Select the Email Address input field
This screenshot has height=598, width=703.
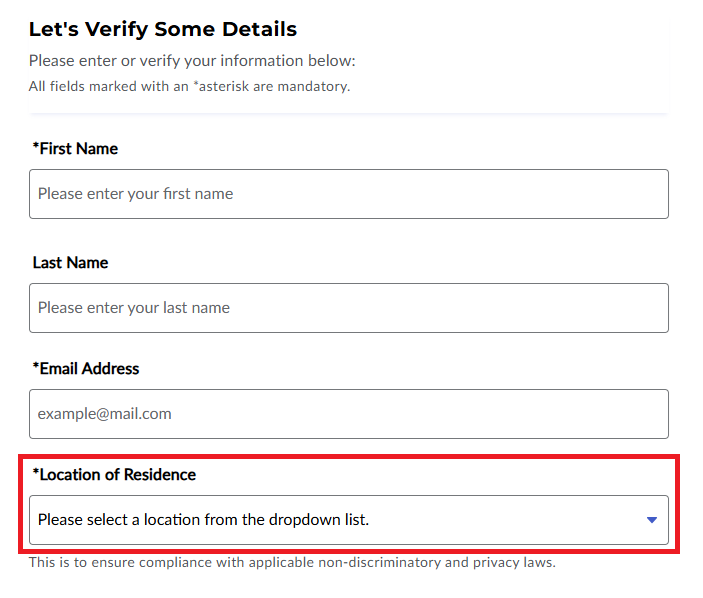coord(348,414)
